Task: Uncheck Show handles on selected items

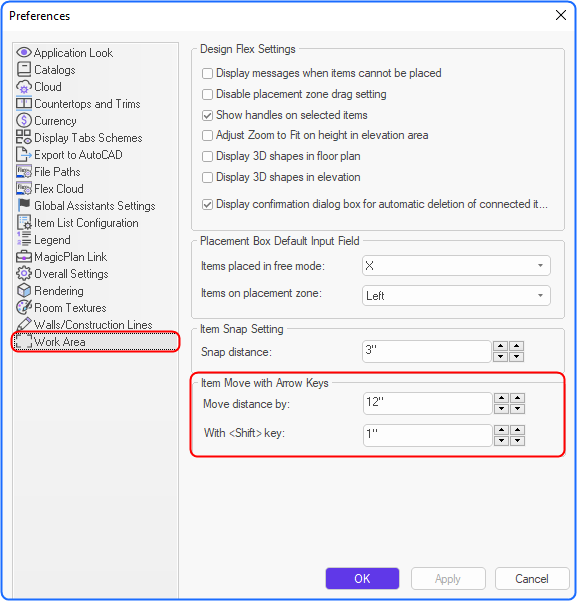Action: pos(207,115)
